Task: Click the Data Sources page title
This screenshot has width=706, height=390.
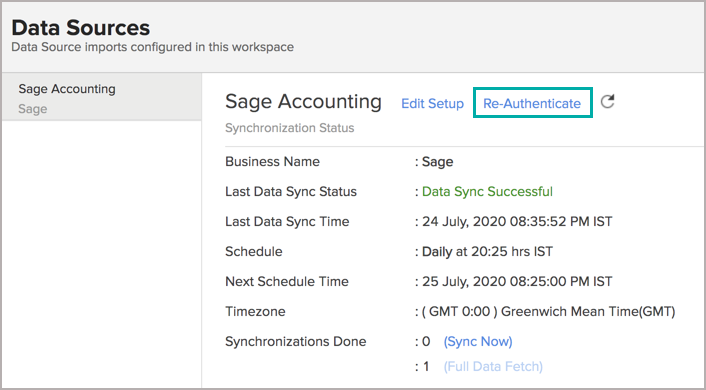Action: (x=81, y=28)
